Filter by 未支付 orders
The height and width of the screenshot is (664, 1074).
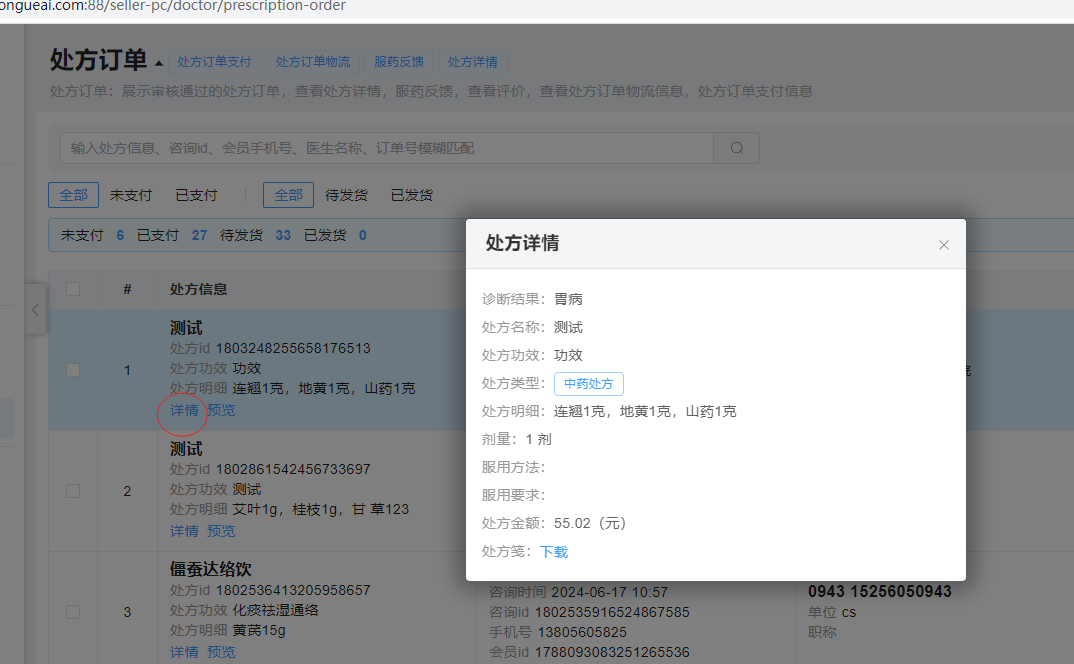[130, 195]
